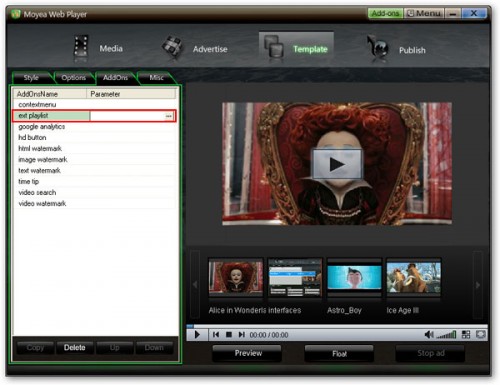Click the Delete button

pos(74,348)
